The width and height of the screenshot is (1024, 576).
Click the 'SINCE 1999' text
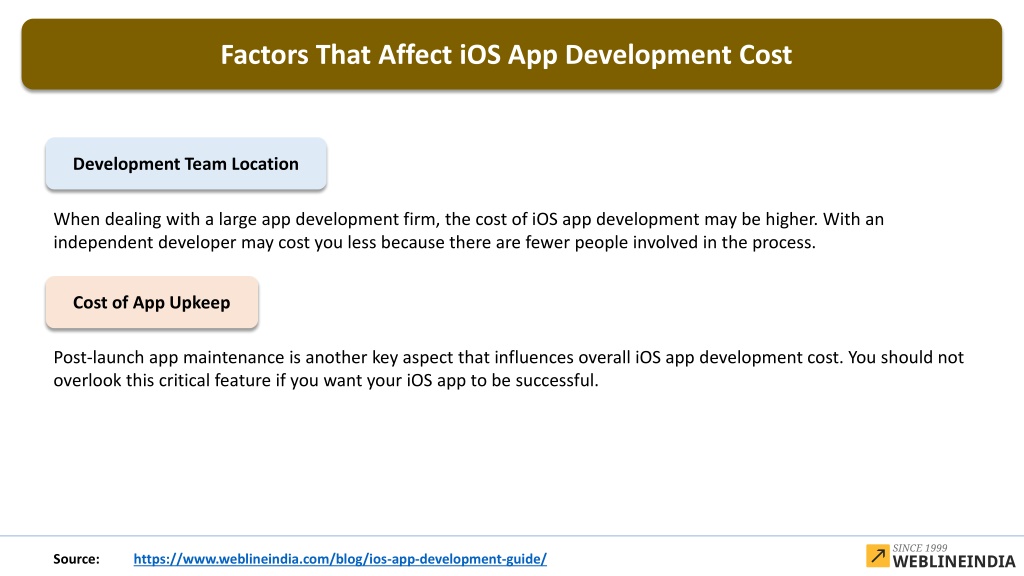920,548
